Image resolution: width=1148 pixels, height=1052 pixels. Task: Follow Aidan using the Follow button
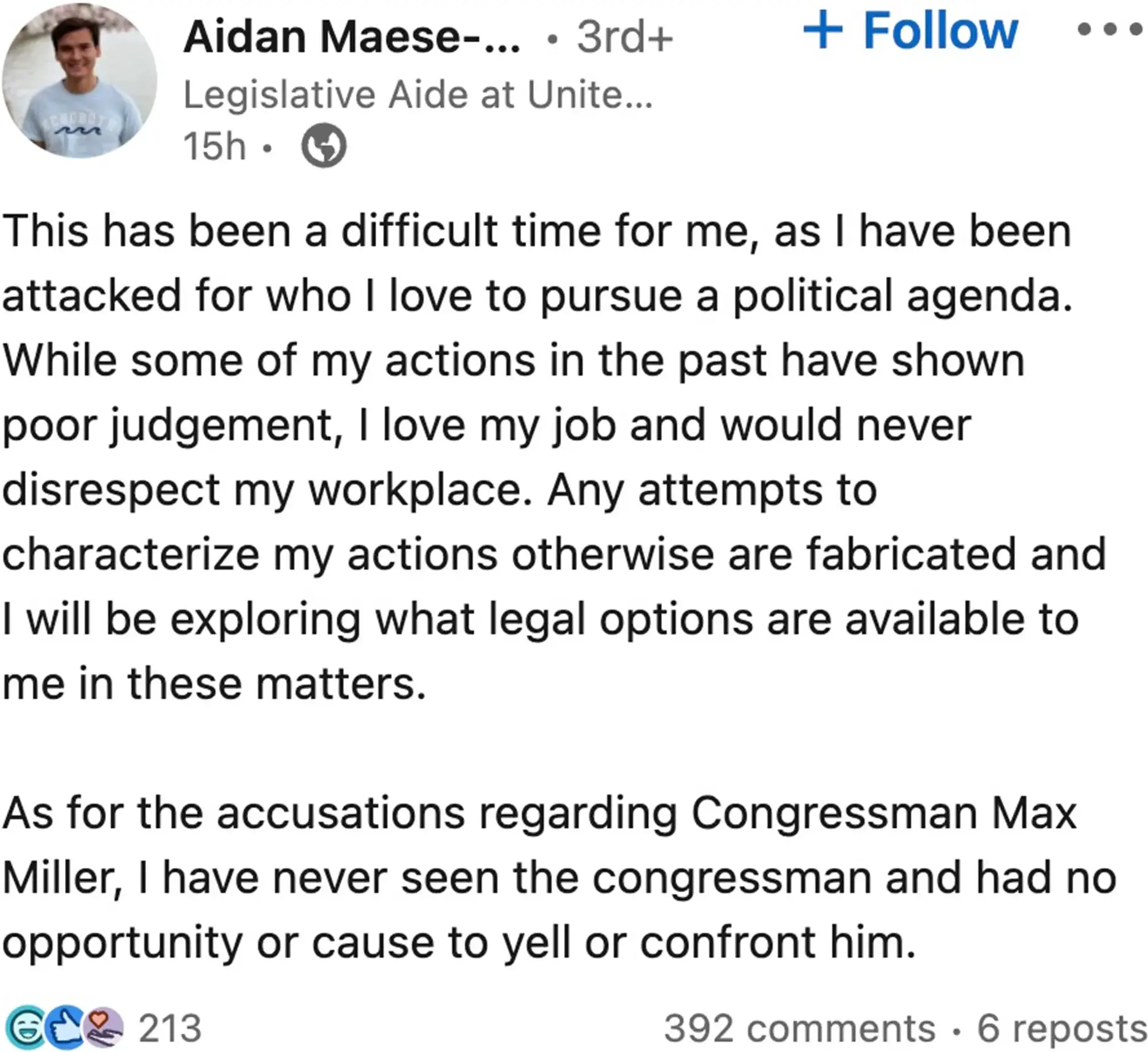pyautogui.click(x=940, y=31)
